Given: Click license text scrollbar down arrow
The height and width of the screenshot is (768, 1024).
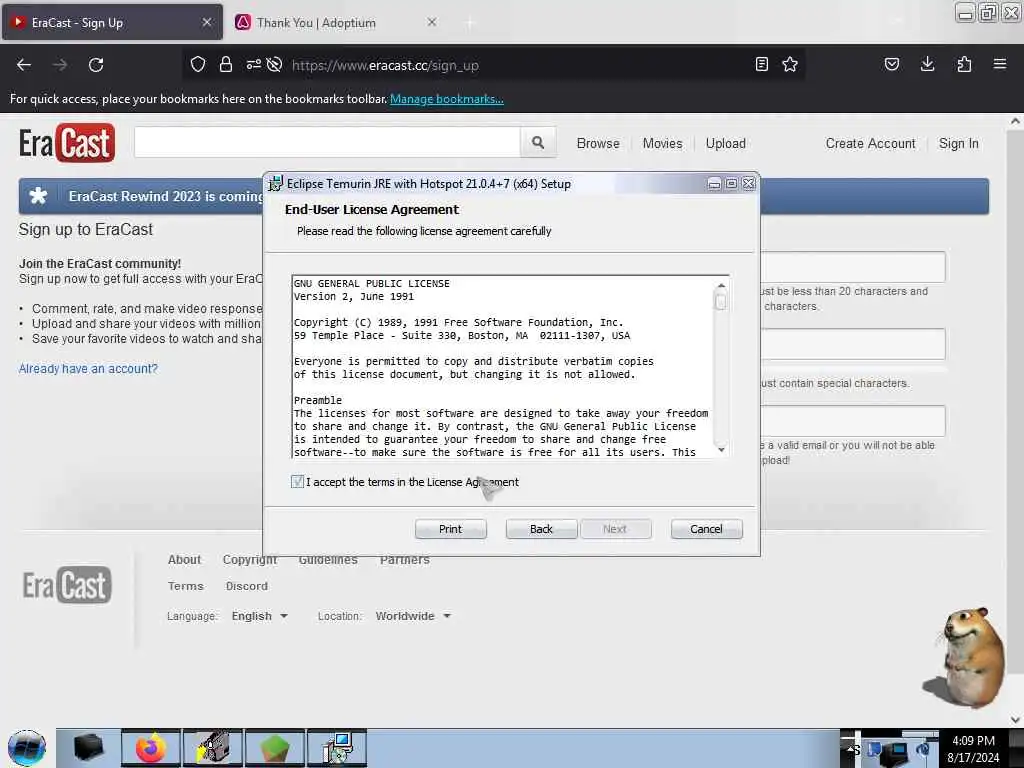Looking at the screenshot, I should [x=721, y=449].
